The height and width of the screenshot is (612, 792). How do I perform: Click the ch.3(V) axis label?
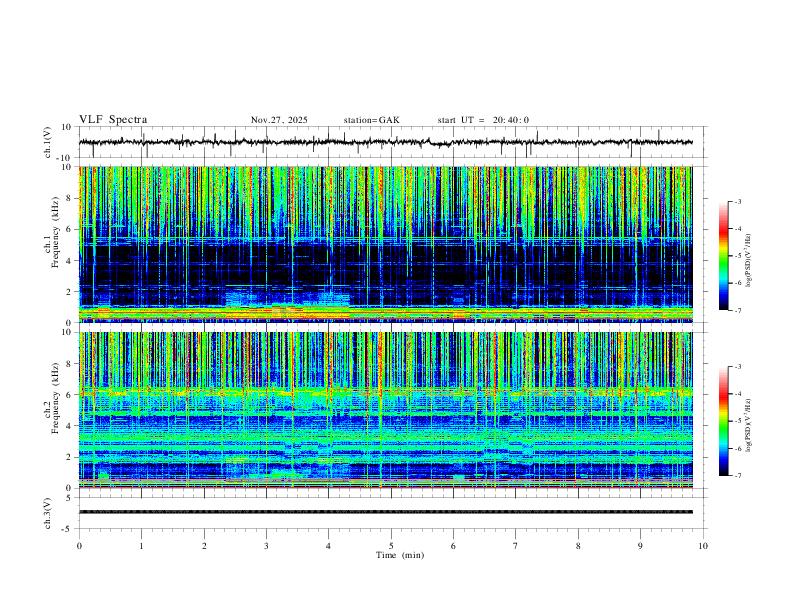click(48, 513)
